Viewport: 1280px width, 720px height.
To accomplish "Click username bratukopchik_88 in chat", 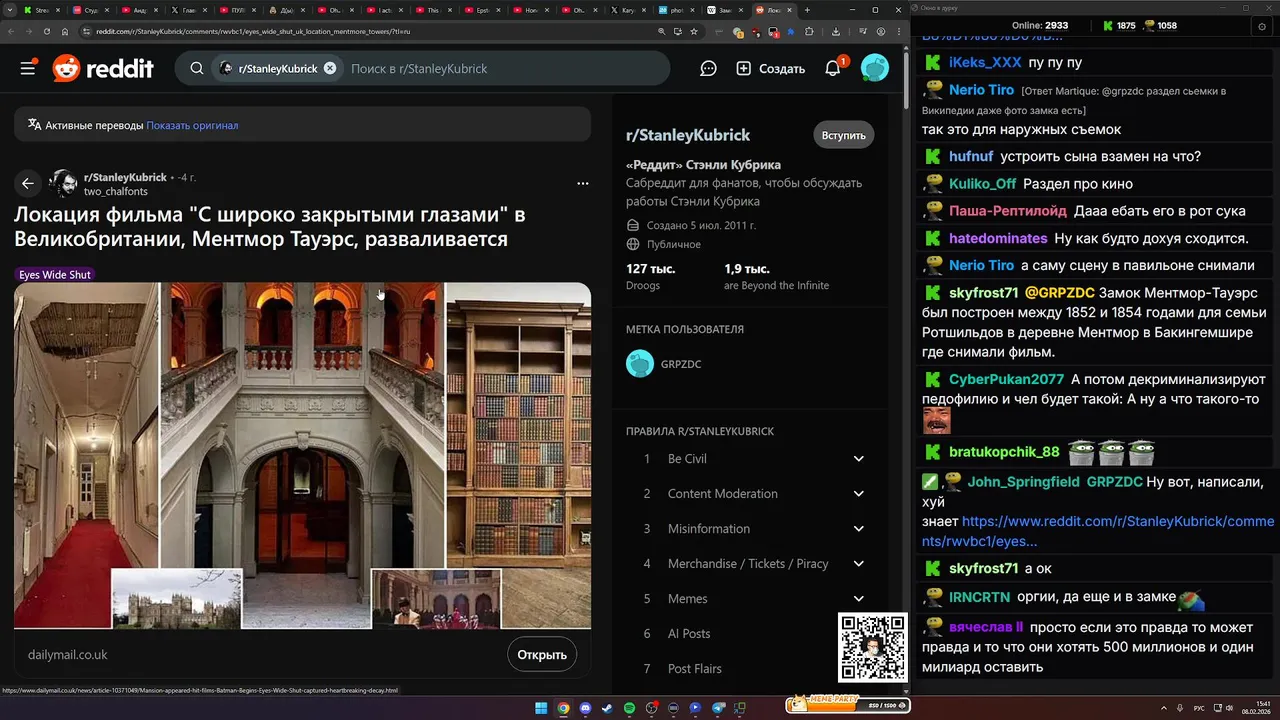I will click(1004, 452).
